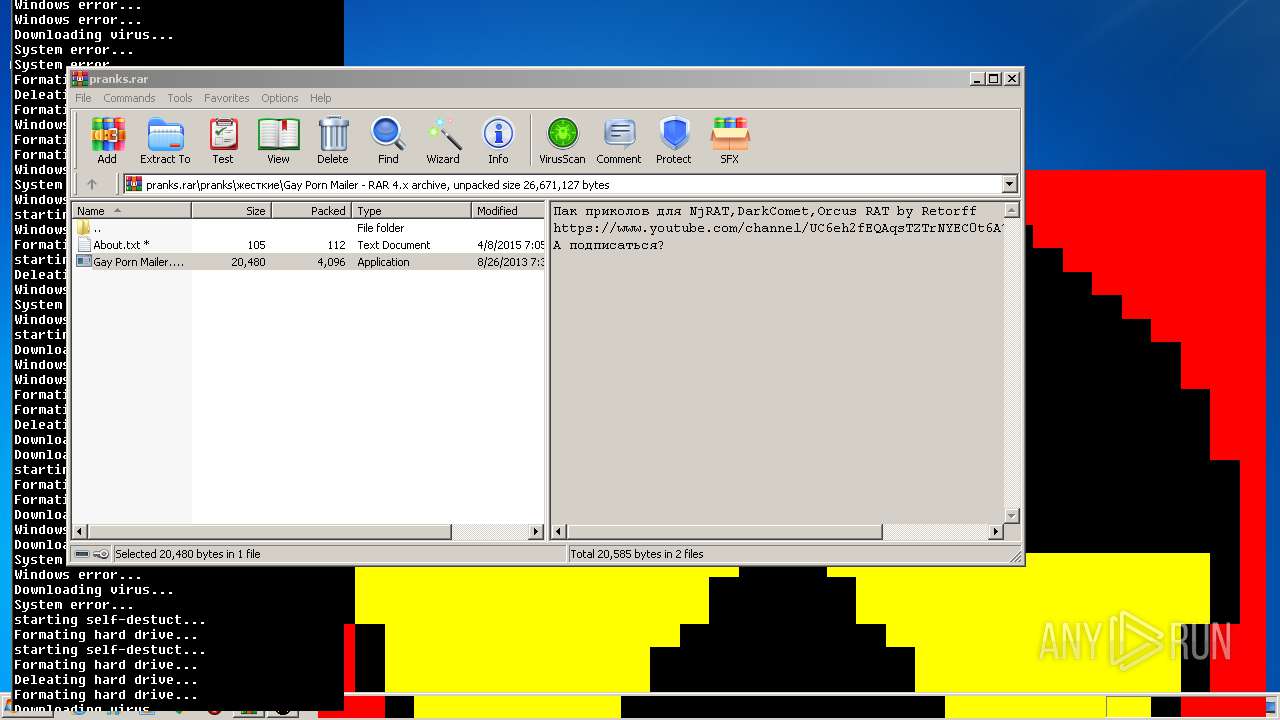Click the 'Text Document' type cell

click(394, 245)
